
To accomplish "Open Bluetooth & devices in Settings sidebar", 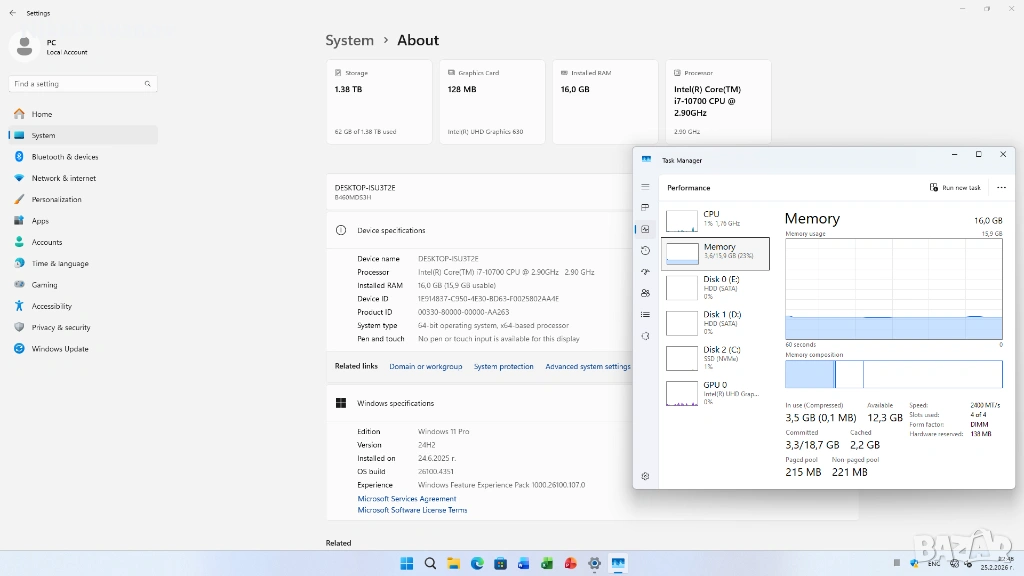I will point(64,157).
